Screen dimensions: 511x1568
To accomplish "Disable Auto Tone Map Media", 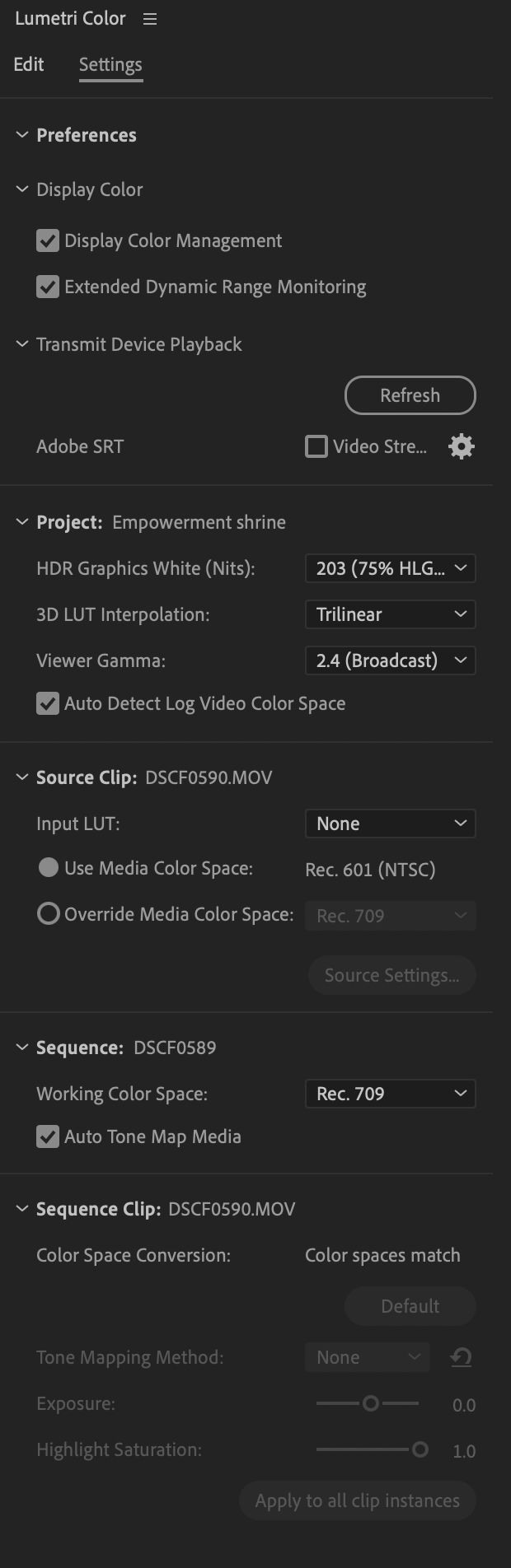I will (47, 1136).
